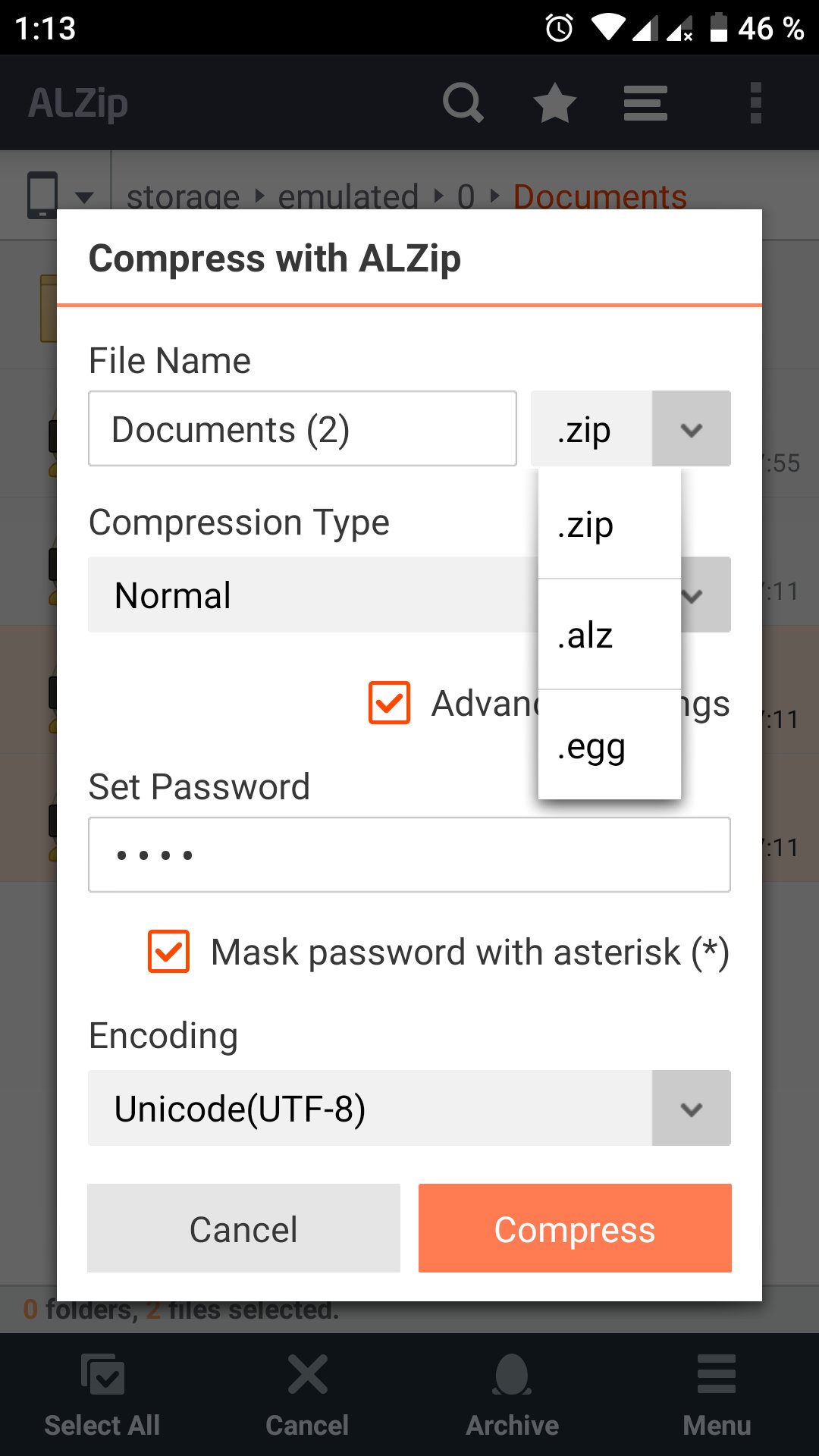Viewport: 819px width, 1456px height.
Task: Choose .zip from the extension list
Action: 610,524
